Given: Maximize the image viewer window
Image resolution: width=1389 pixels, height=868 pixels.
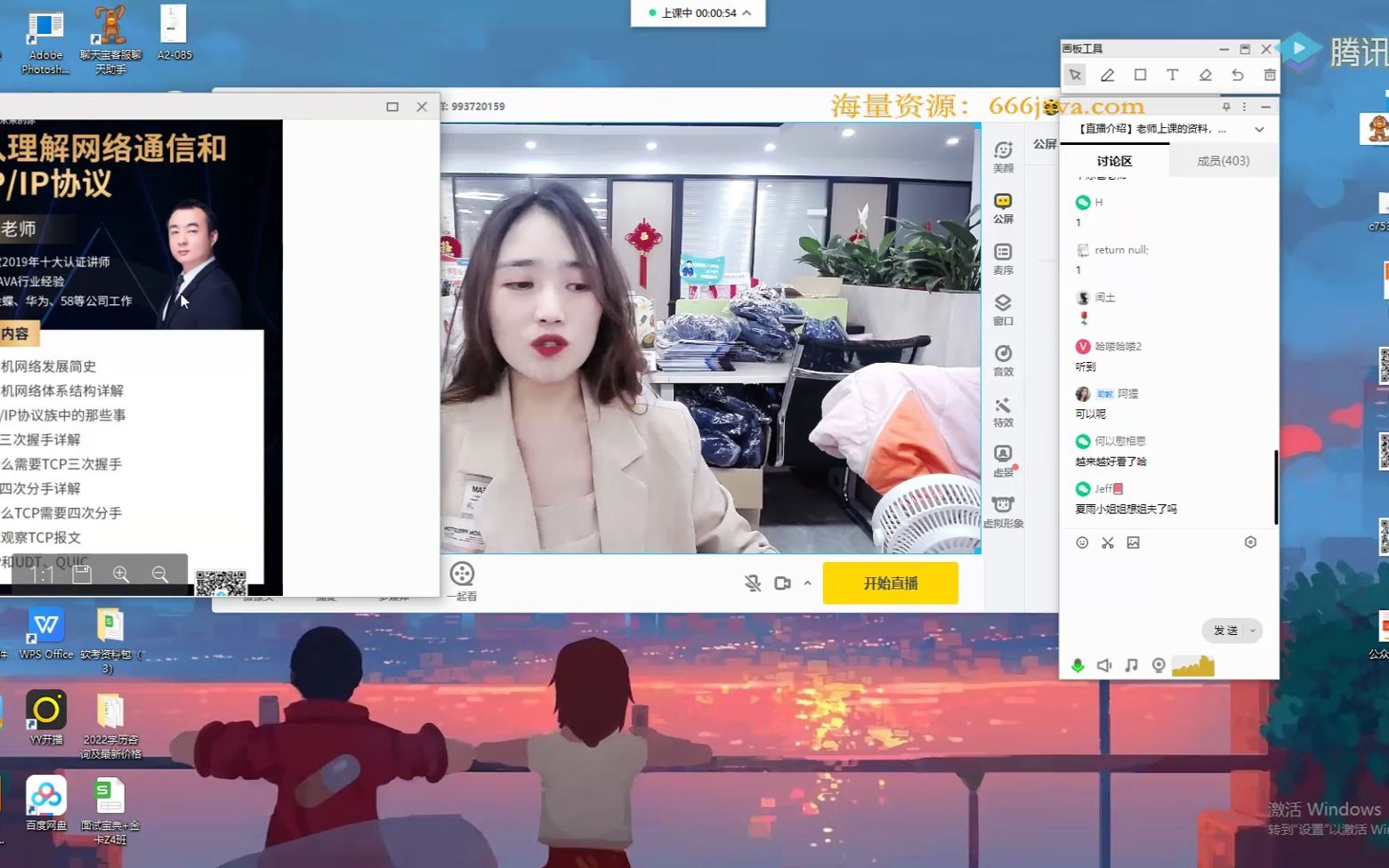Looking at the screenshot, I should click(392, 107).
